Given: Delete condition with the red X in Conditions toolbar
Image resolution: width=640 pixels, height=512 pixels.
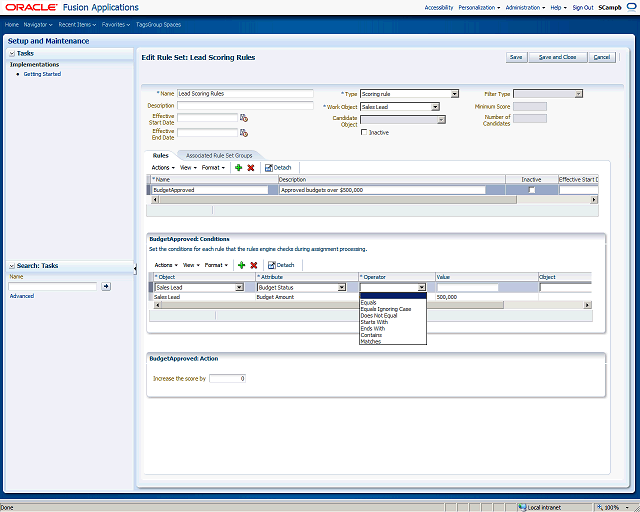Looking at the screenshot, I should tap(253, 265).
